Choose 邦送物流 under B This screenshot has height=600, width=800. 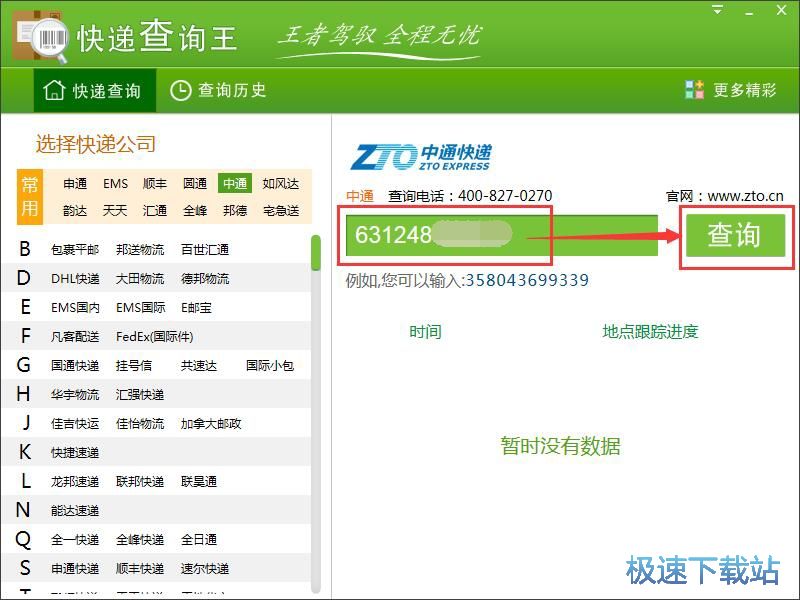[140, 249]
